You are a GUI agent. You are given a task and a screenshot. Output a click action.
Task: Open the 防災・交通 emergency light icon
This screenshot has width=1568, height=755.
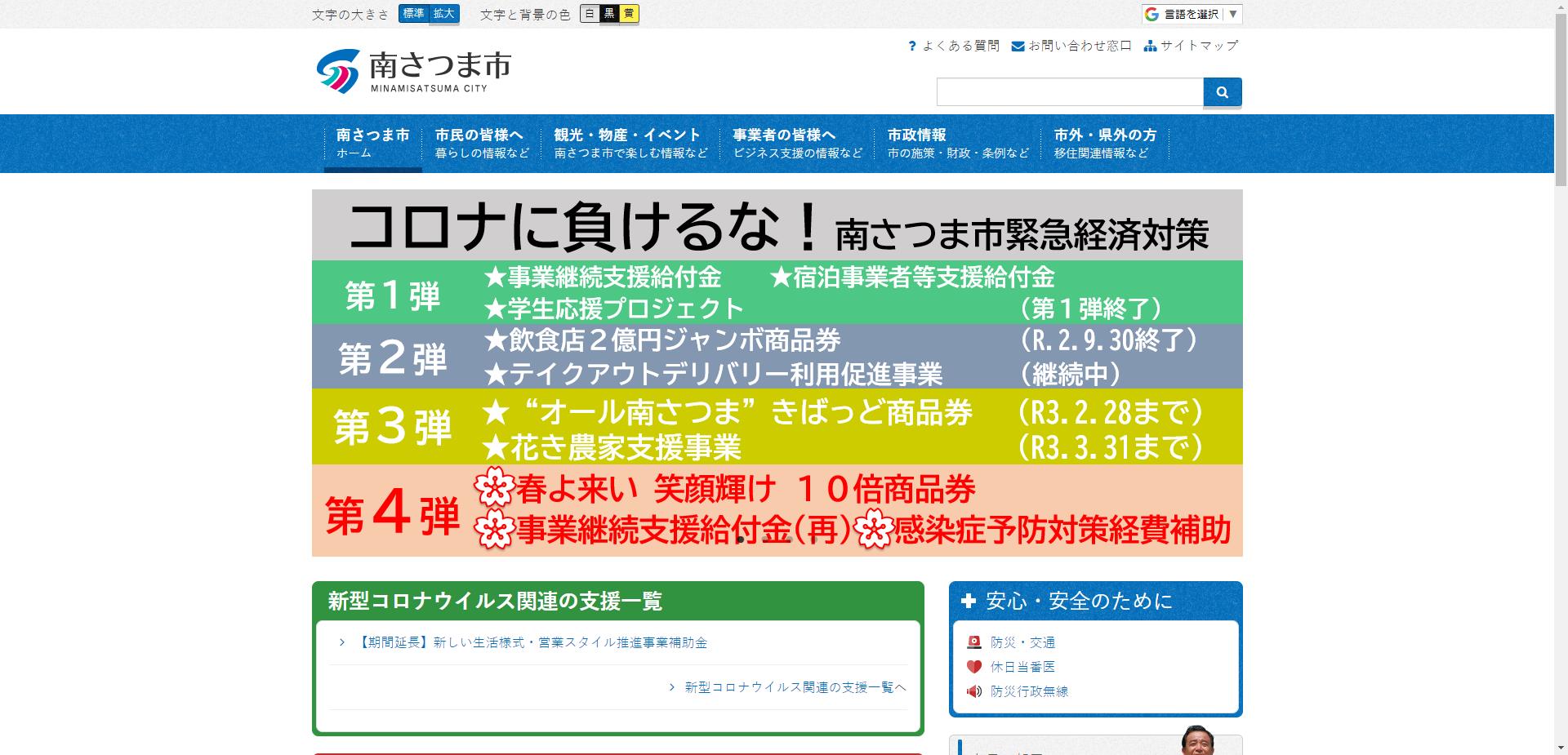973,642
